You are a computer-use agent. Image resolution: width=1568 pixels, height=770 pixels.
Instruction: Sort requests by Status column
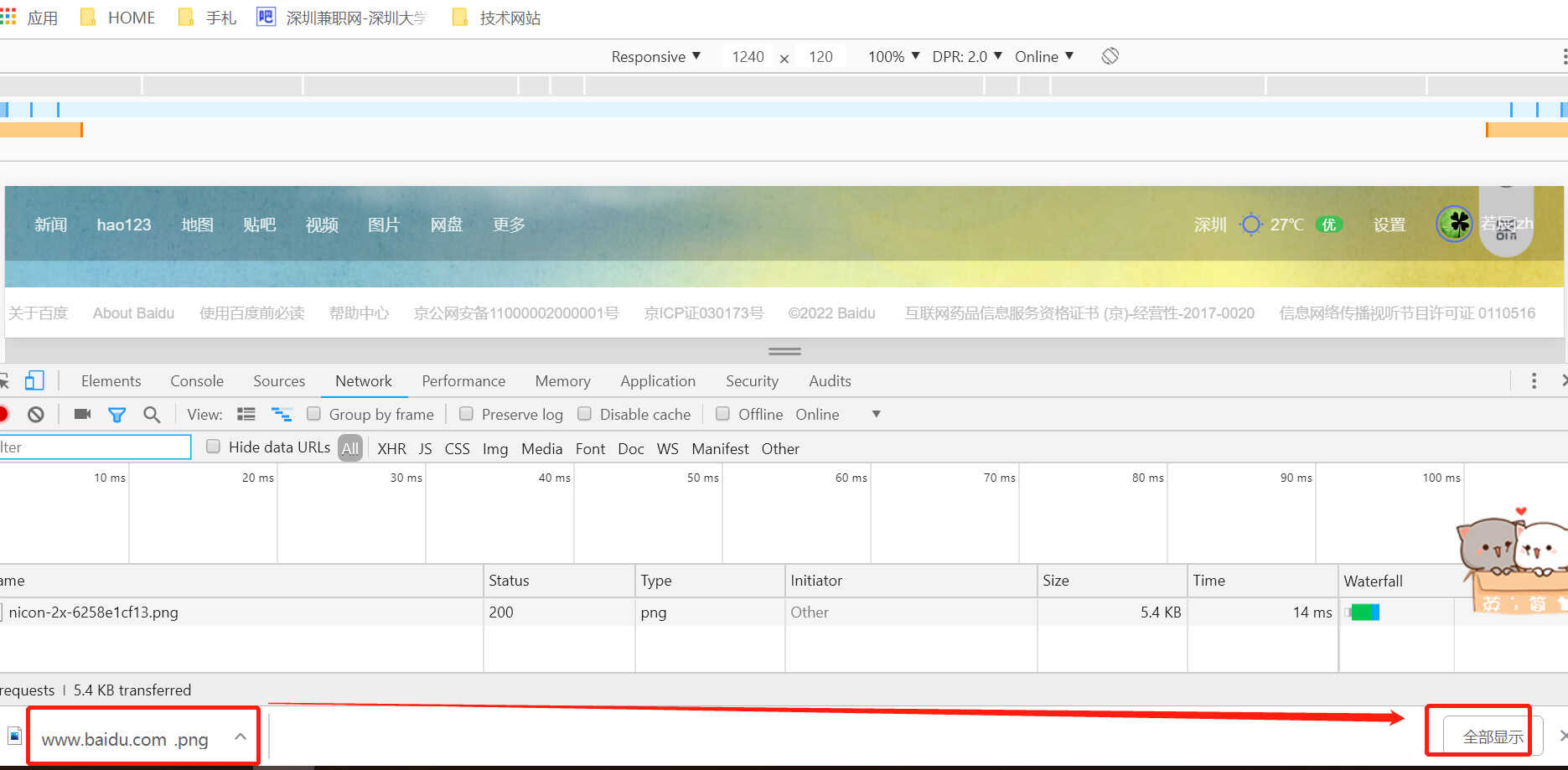pyautogui.click(x=559, y=580)
